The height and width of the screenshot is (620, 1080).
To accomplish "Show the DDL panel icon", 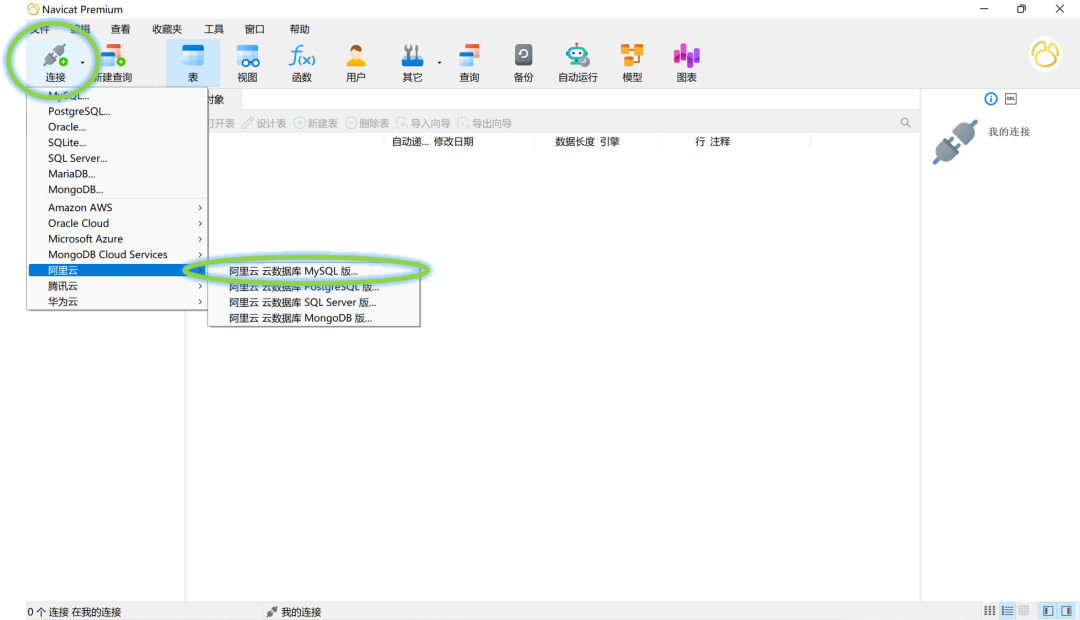I will 1010,99.
